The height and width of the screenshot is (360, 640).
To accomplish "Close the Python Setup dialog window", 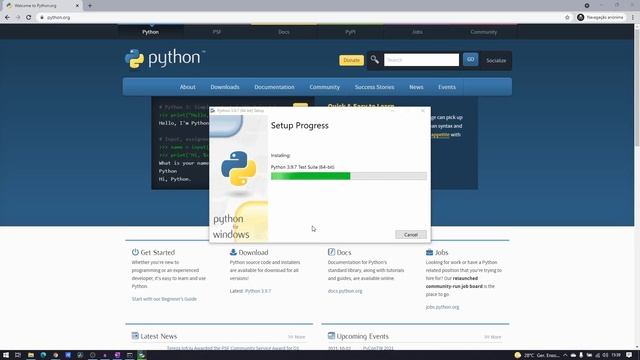I will (x=423, y=111).
